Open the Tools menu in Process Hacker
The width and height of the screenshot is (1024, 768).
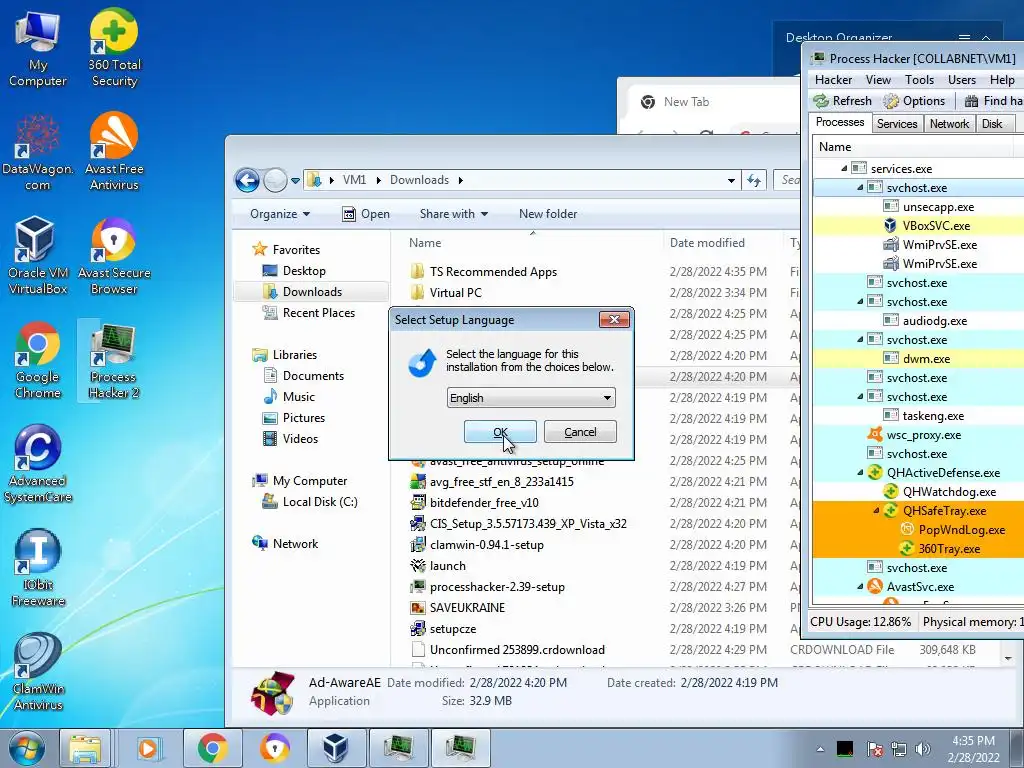[x=919, y=80]
